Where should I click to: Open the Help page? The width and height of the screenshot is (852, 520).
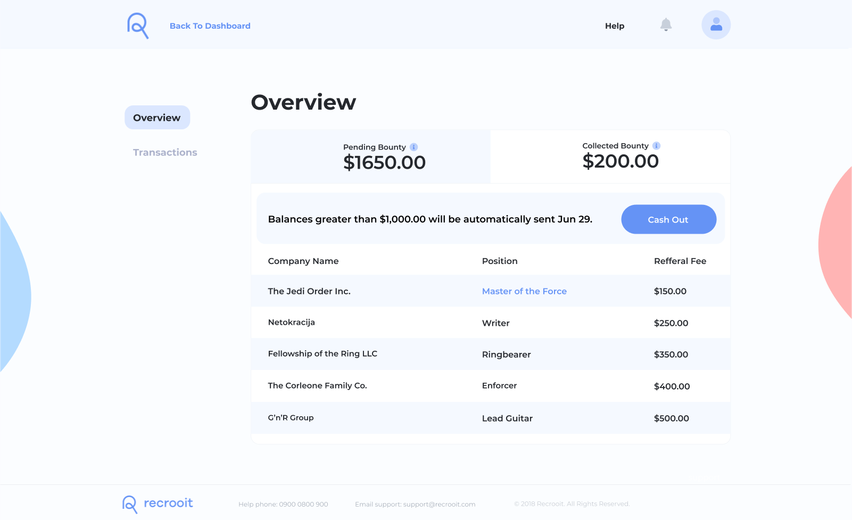coord(615,26)
